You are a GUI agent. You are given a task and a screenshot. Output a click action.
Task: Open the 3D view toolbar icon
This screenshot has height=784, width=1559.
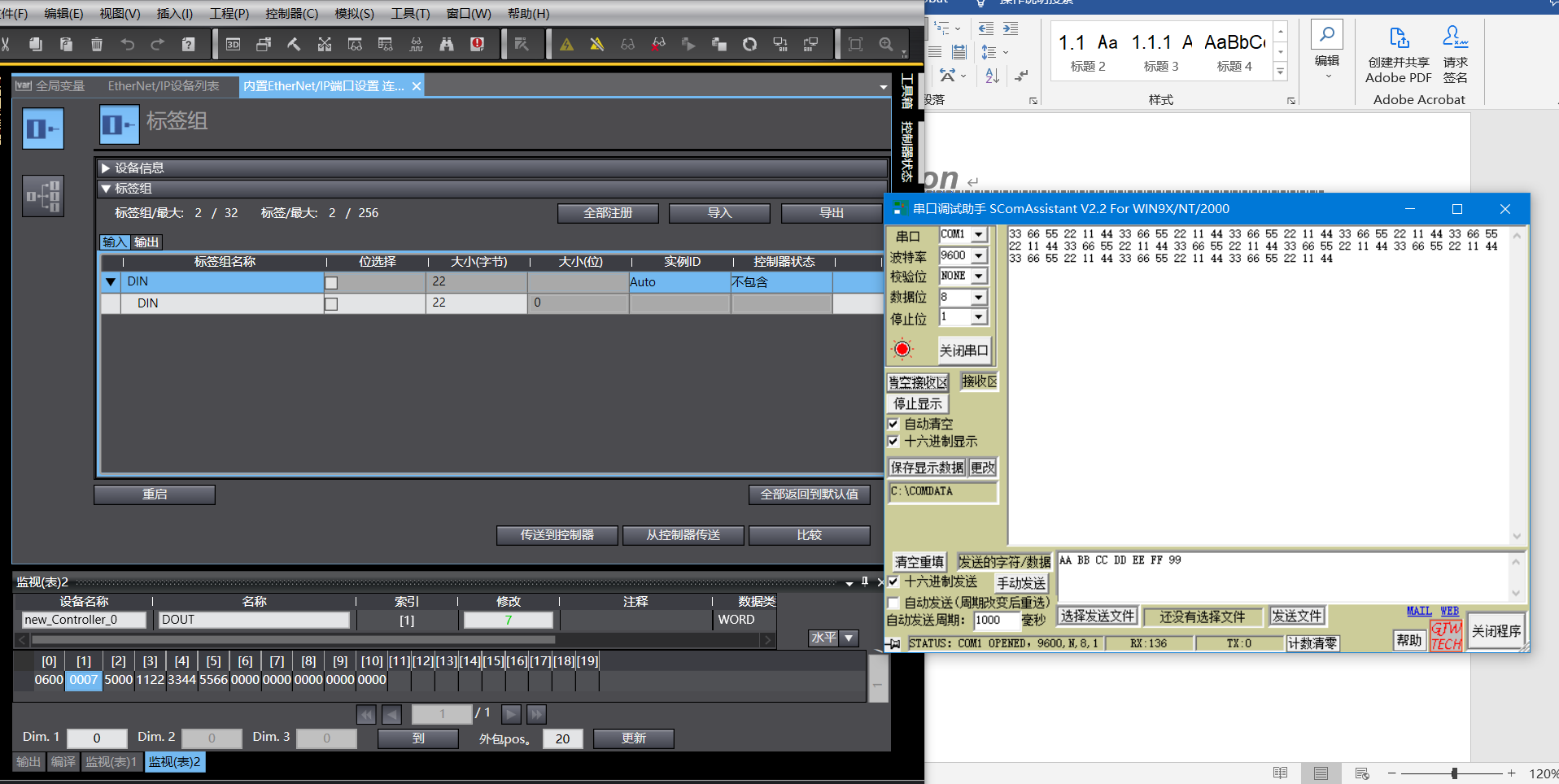(233, 44)
